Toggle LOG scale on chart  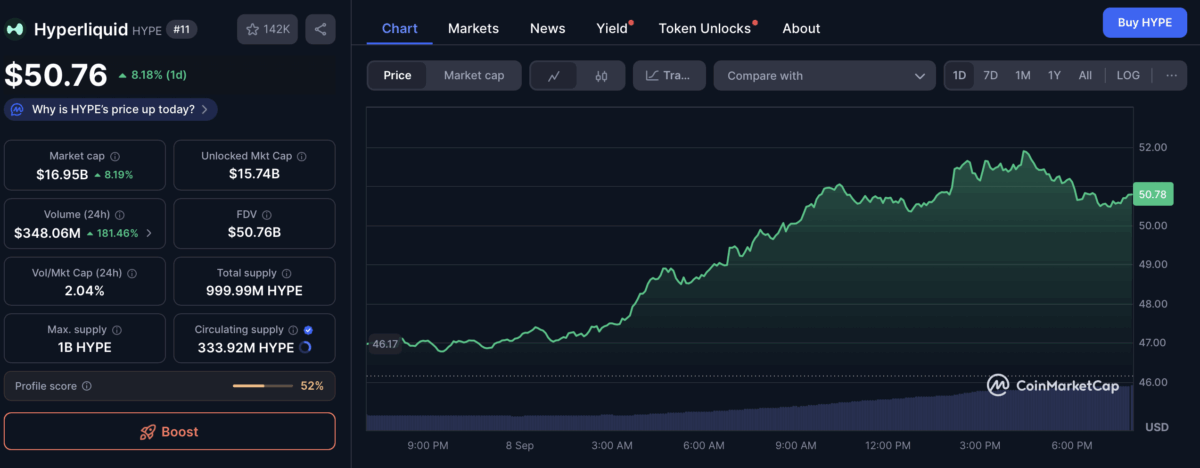point(1128,75)
